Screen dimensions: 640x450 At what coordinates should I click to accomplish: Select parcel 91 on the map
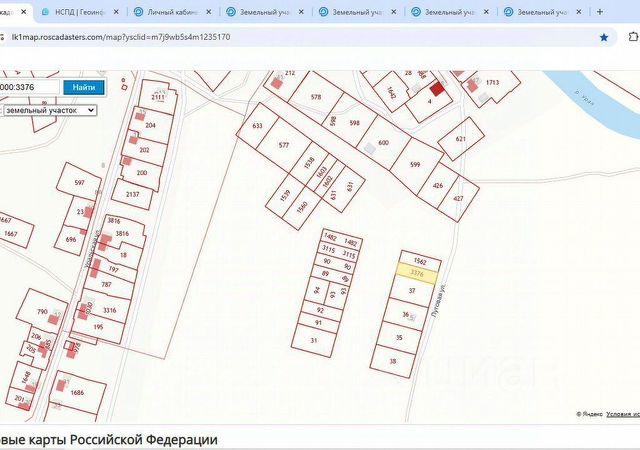coord(318,323)
